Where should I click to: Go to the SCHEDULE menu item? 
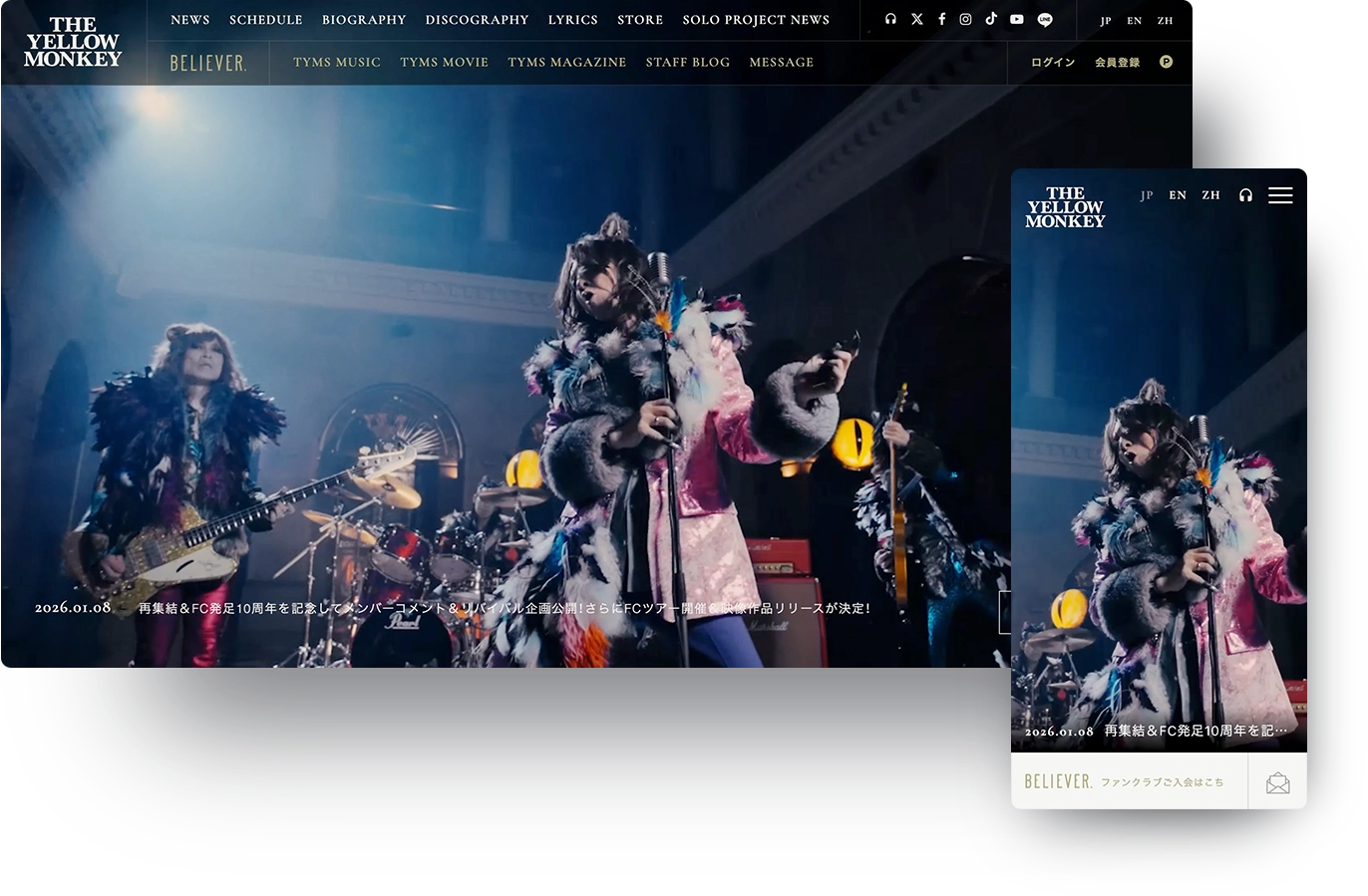point(265,20)
